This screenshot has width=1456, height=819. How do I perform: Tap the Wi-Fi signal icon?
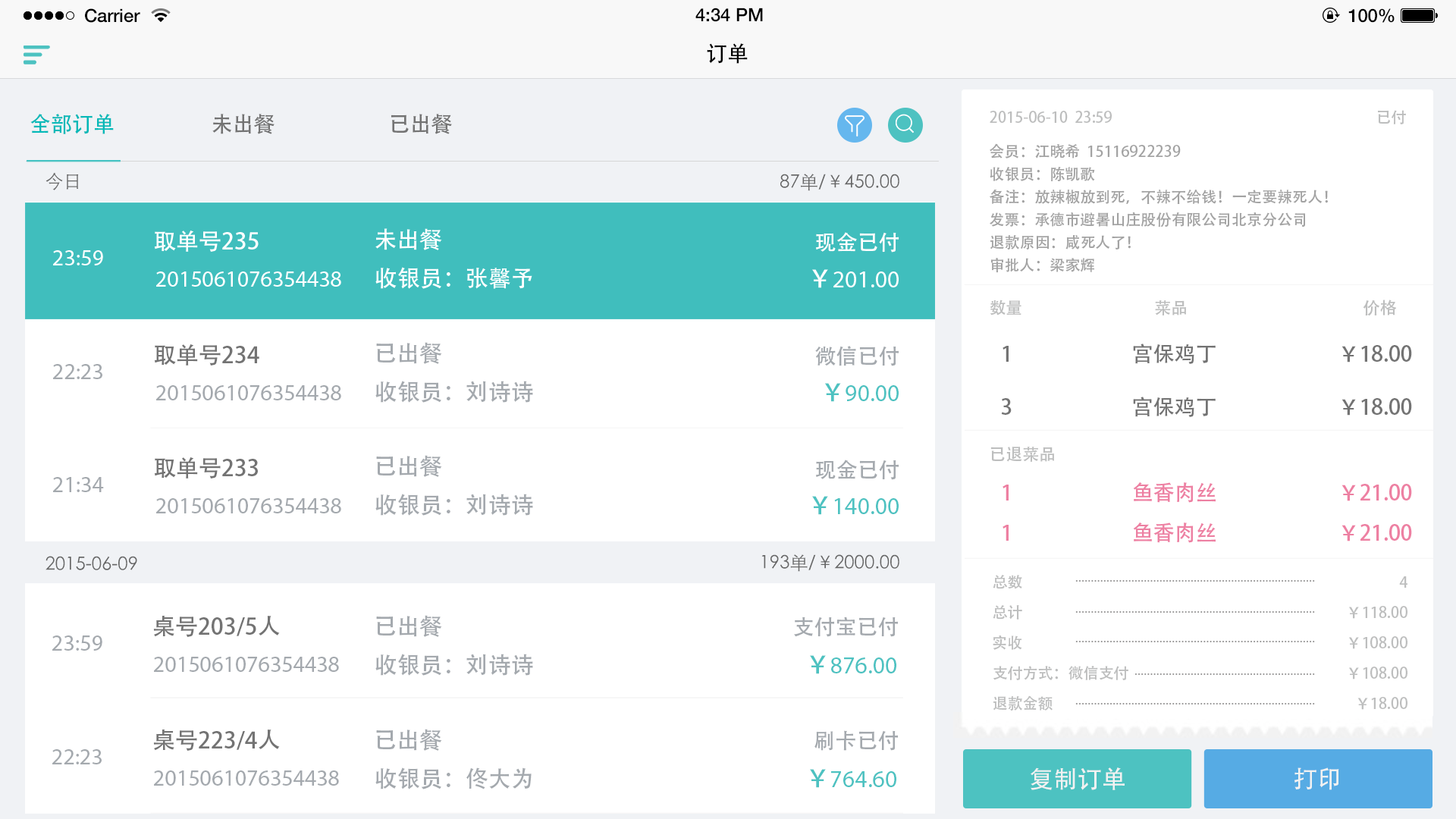coord(160,15)
